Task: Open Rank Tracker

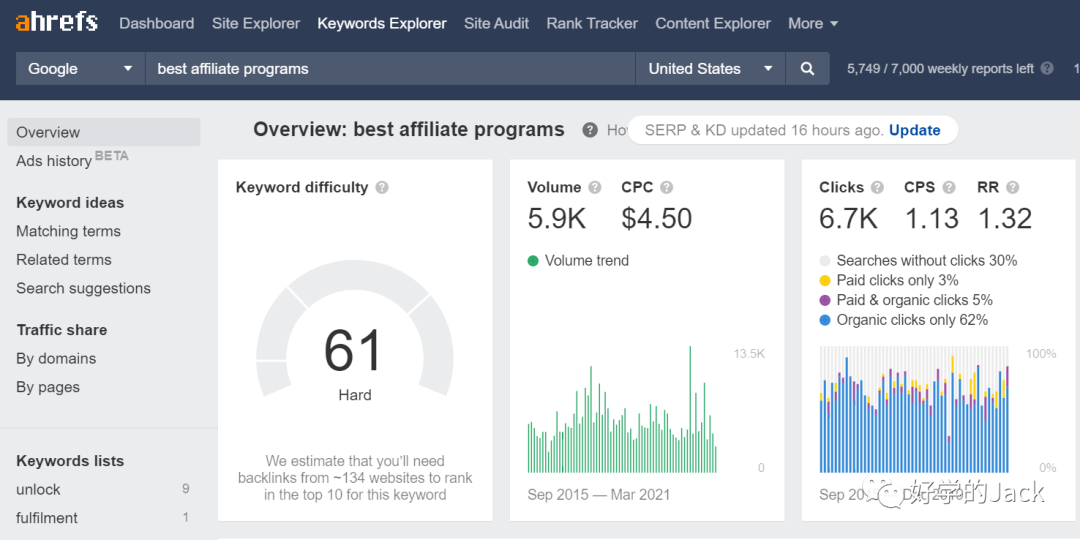Action: tap(592, 23)
